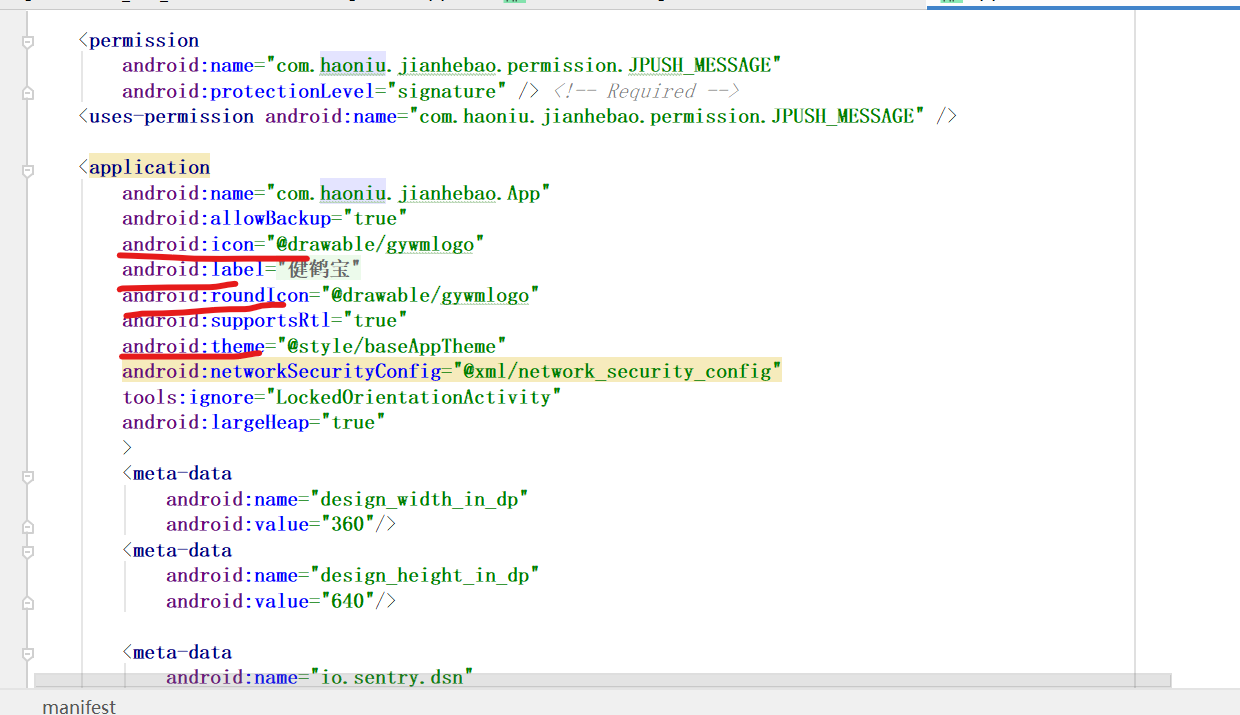This screenshot has width=1240, height=715.
Task: Click the tools:ignore attribute
Action: click(188, 397)
